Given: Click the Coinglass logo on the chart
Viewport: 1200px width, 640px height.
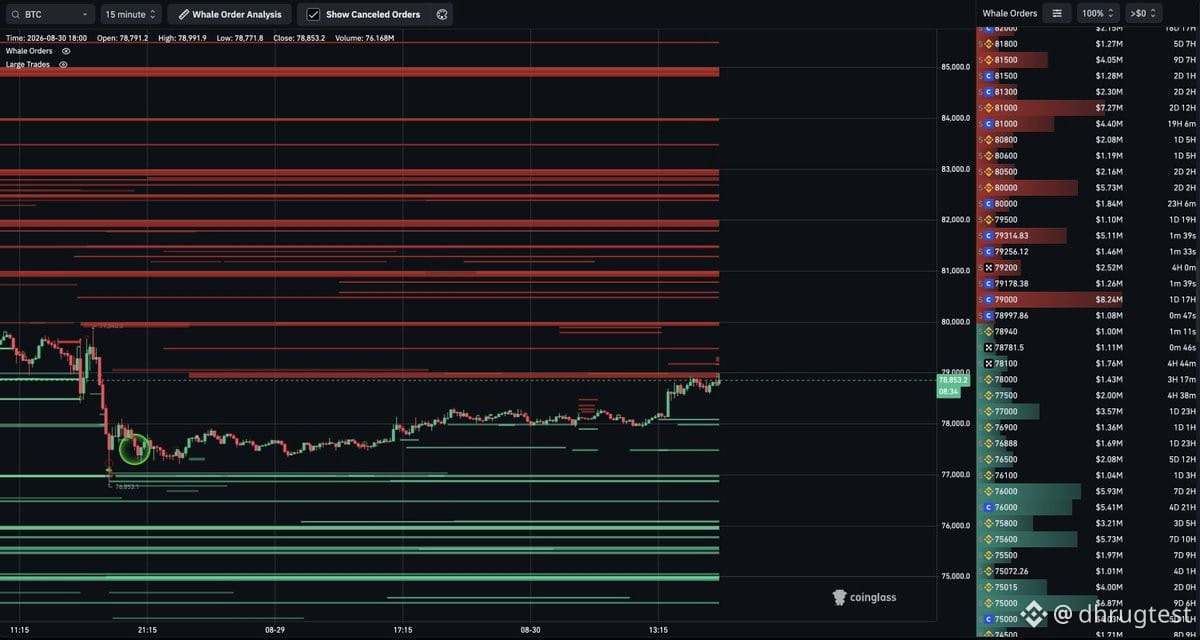Looking at the screenshot, I should (x=864, y=597).
